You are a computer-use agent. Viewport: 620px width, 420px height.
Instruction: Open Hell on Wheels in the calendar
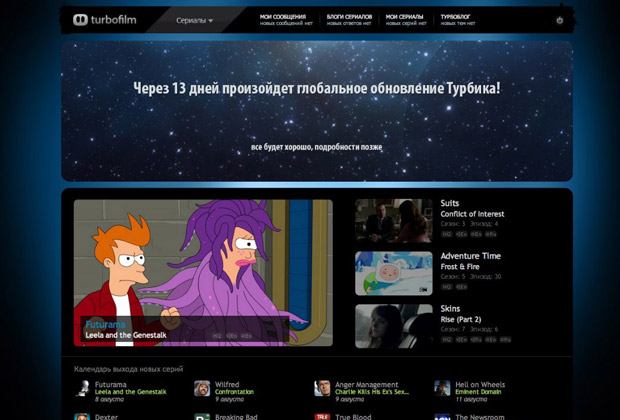click(480, 384)
